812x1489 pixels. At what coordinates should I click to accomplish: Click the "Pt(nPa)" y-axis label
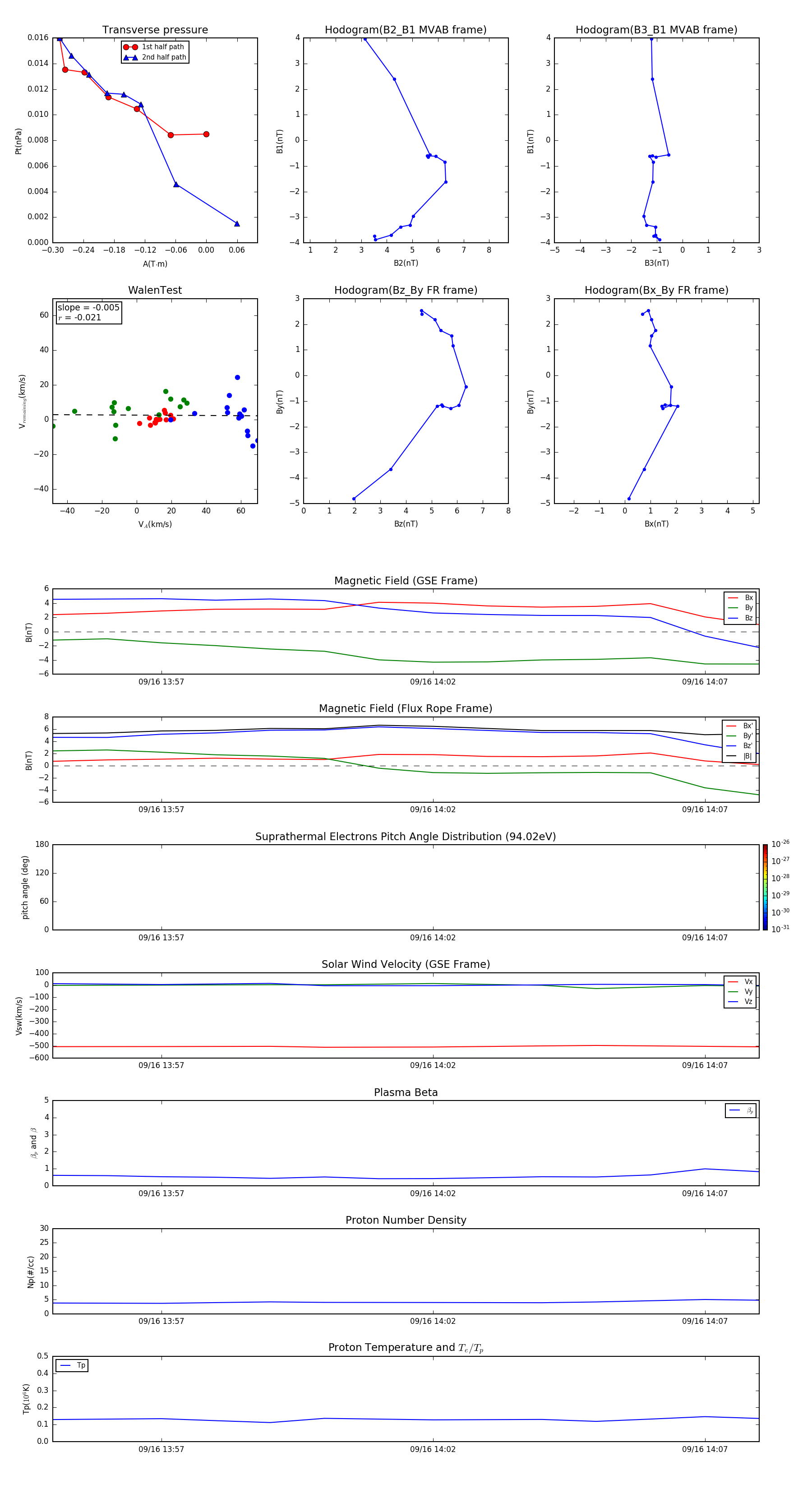pyautogui.click(x=18, y=141)
